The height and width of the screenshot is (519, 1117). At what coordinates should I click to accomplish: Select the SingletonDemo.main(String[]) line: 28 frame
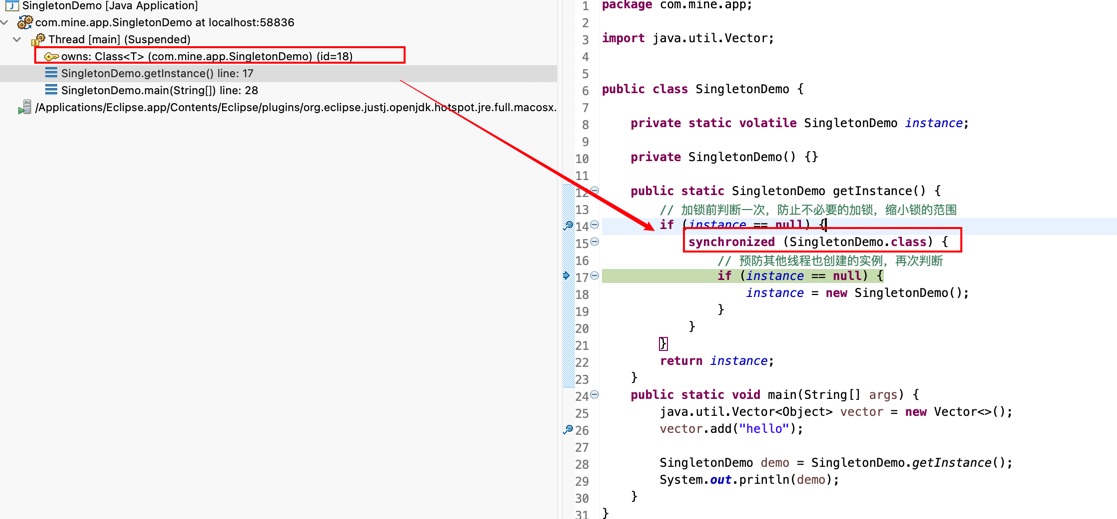pyautogui.click(x=159, y=90)
